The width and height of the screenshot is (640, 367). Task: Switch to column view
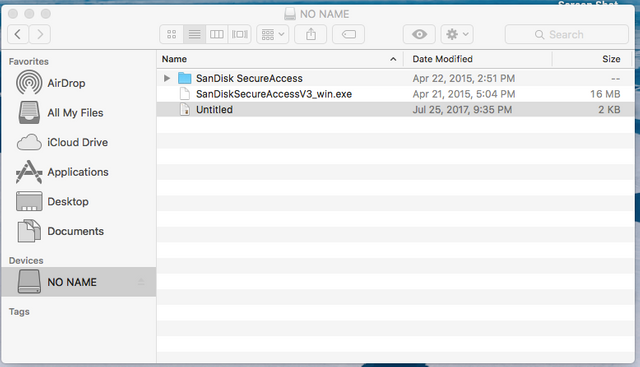coord(217,34)
